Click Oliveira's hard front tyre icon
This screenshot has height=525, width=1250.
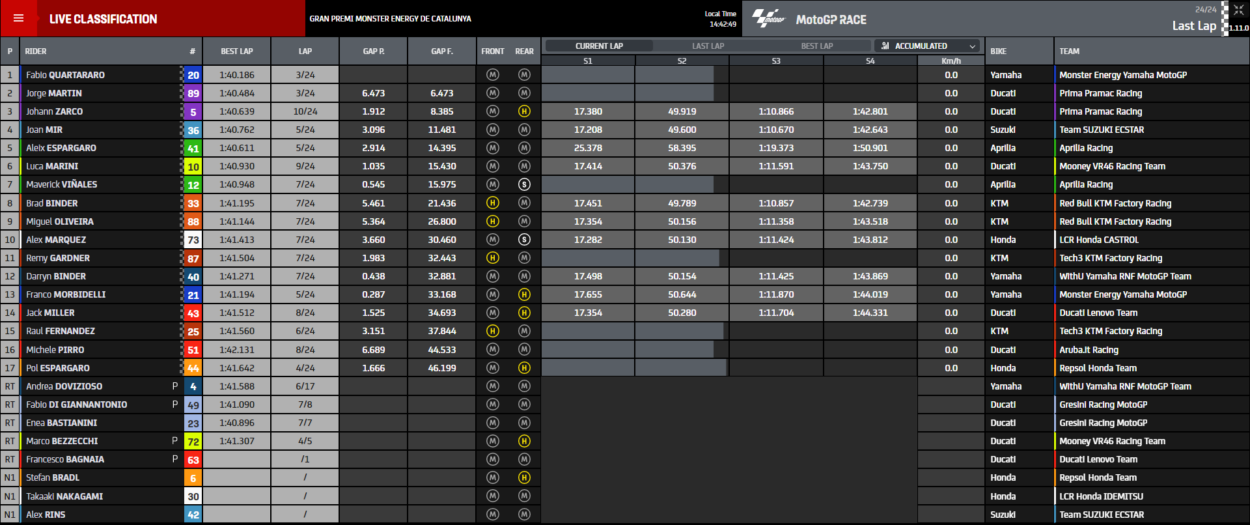tap(492, 221)
